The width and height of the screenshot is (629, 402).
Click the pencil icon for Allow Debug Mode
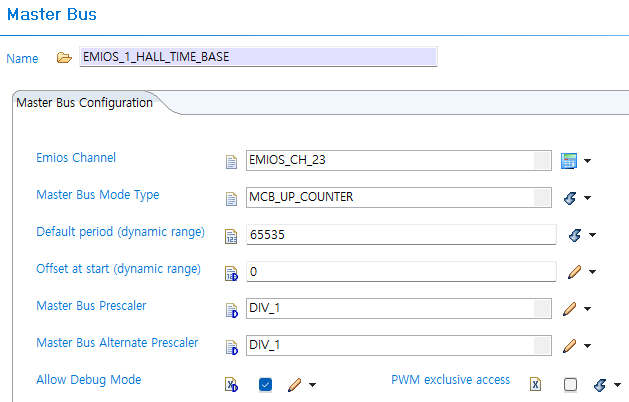tap(294, 385)
